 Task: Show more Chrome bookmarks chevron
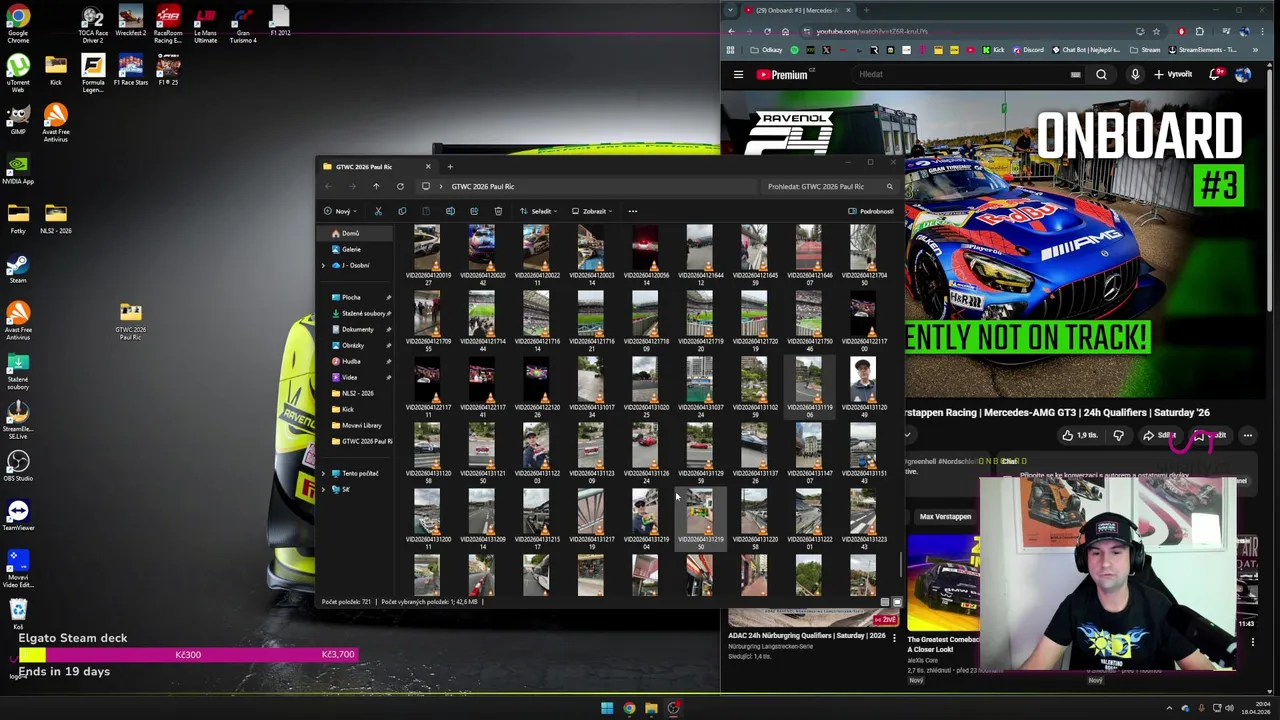1255,50
